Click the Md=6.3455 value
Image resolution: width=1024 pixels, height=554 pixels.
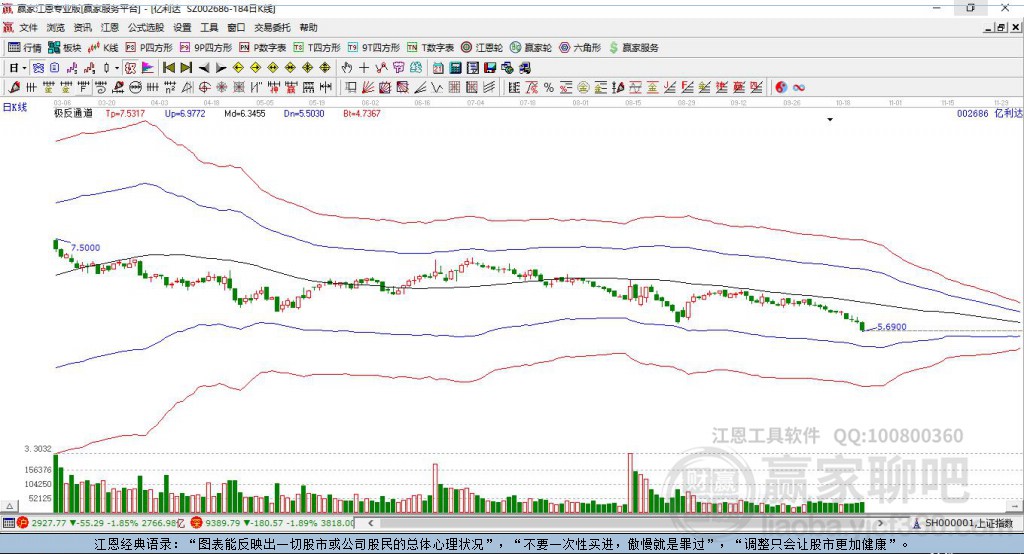pyautogui.click(x=245, y=114)
